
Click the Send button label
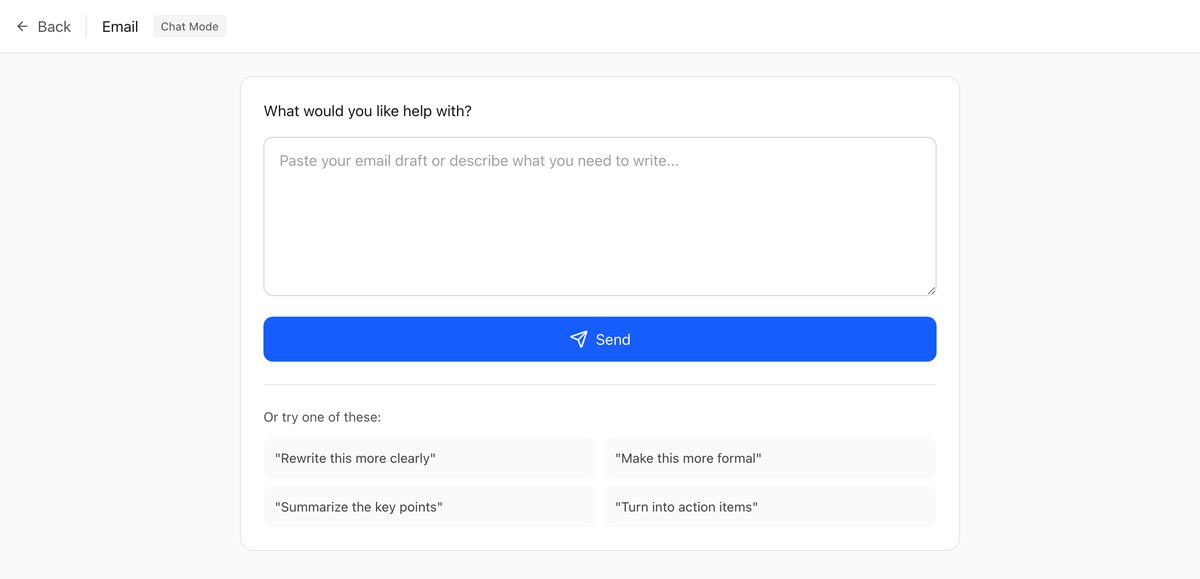point(613,339)
